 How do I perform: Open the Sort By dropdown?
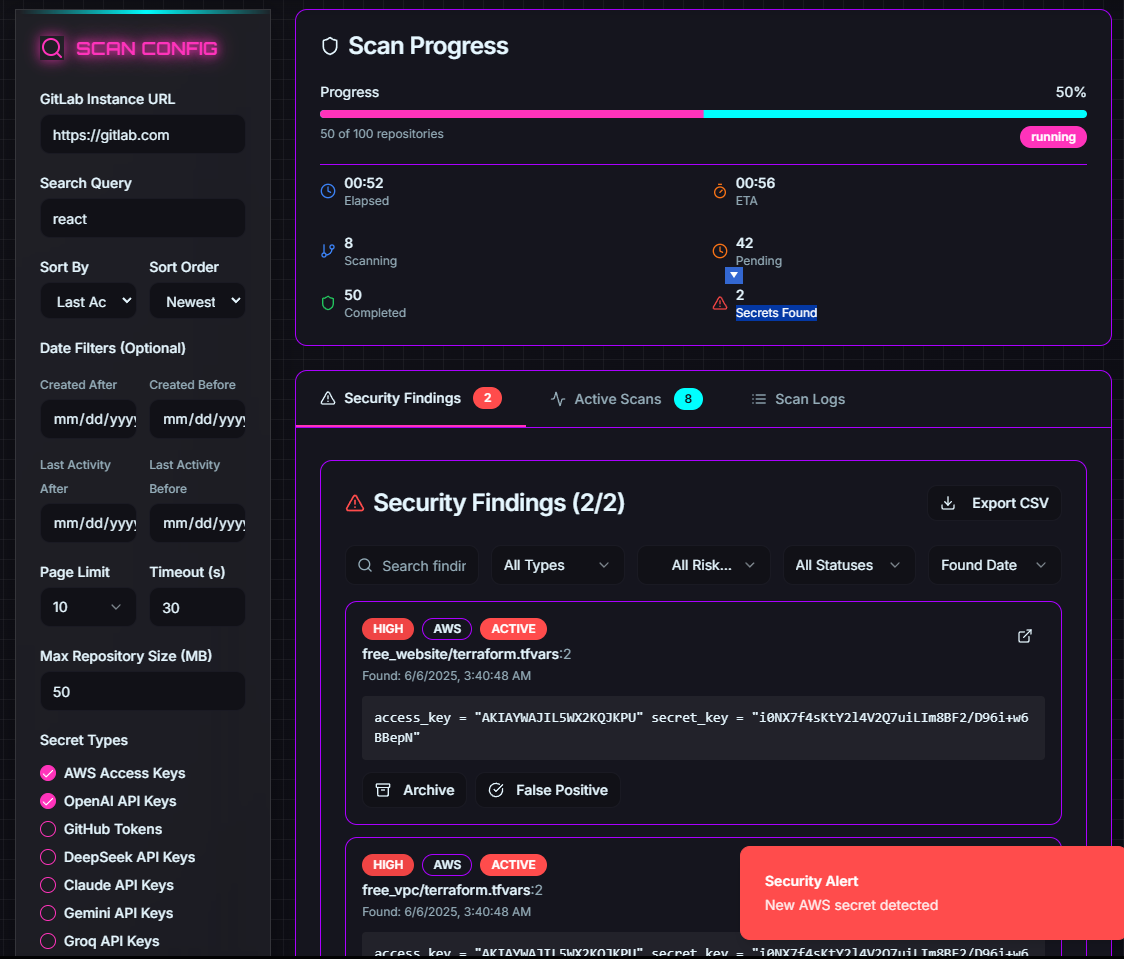[88, 301]
